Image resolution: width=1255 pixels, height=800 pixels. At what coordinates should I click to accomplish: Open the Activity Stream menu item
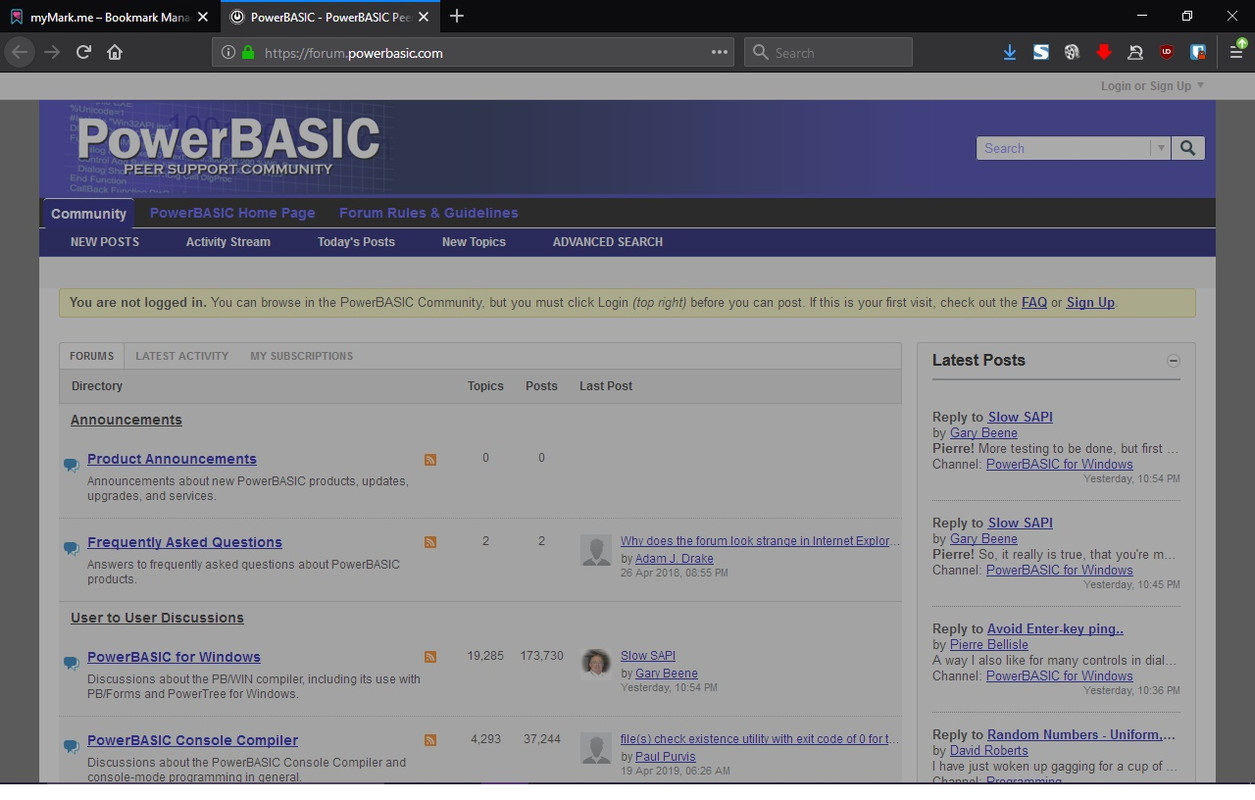point(228,242)
